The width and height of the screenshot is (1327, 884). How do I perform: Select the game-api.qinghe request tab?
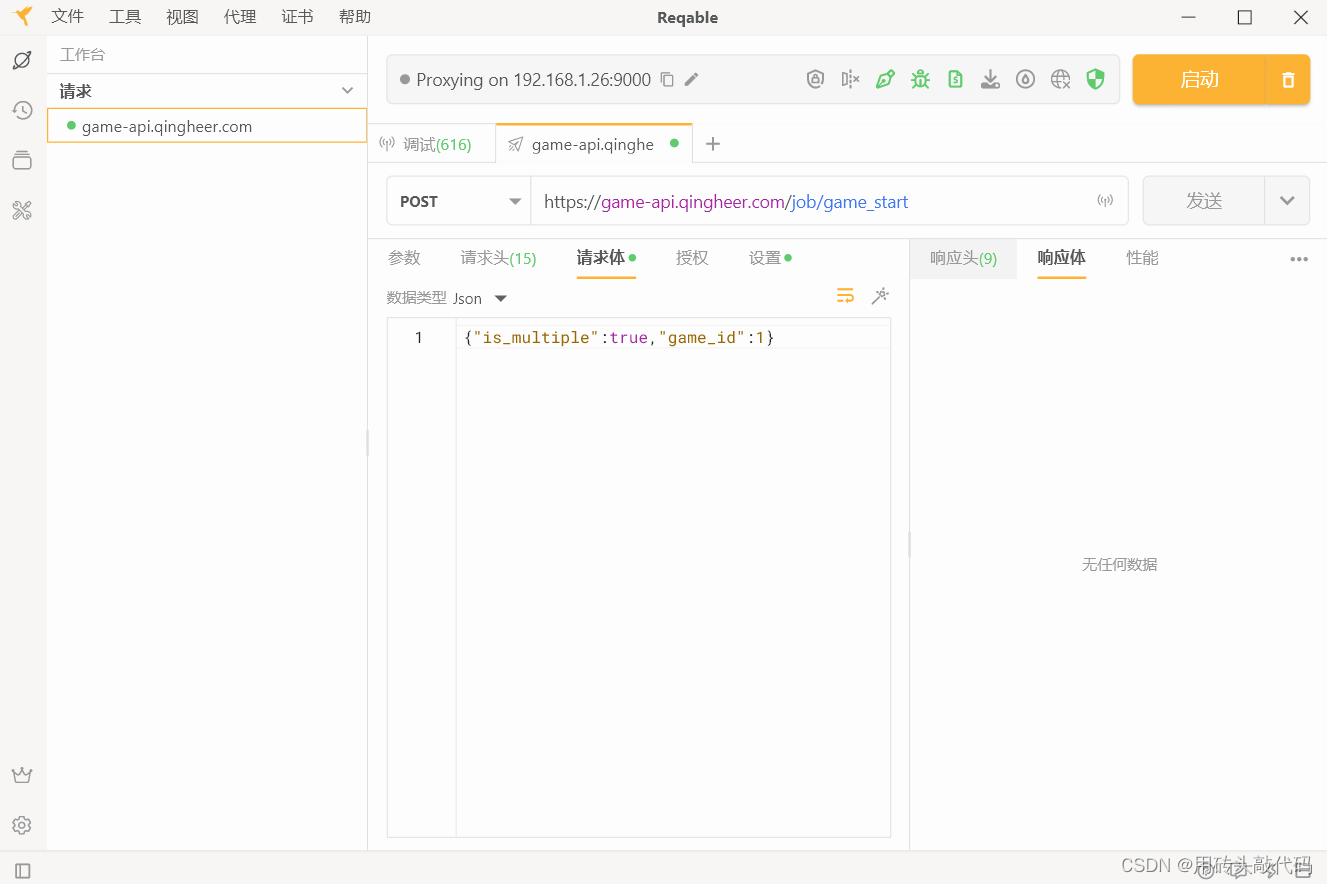[593, 144]
